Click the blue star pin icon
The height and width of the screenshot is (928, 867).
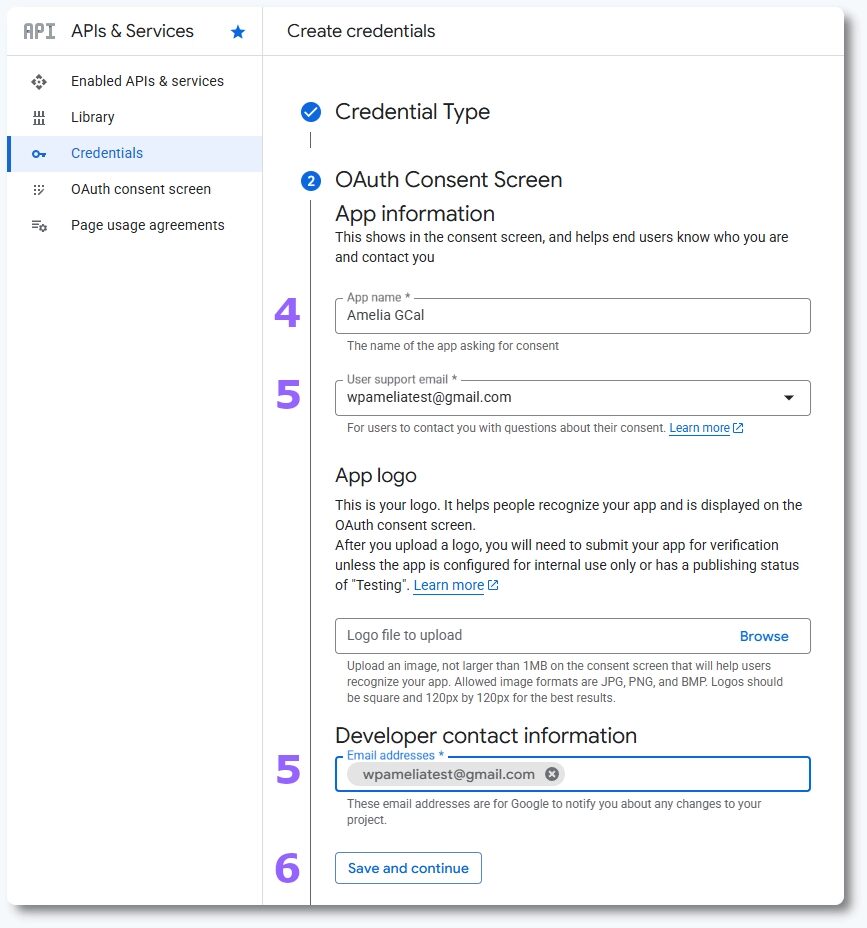click(238, 32)
